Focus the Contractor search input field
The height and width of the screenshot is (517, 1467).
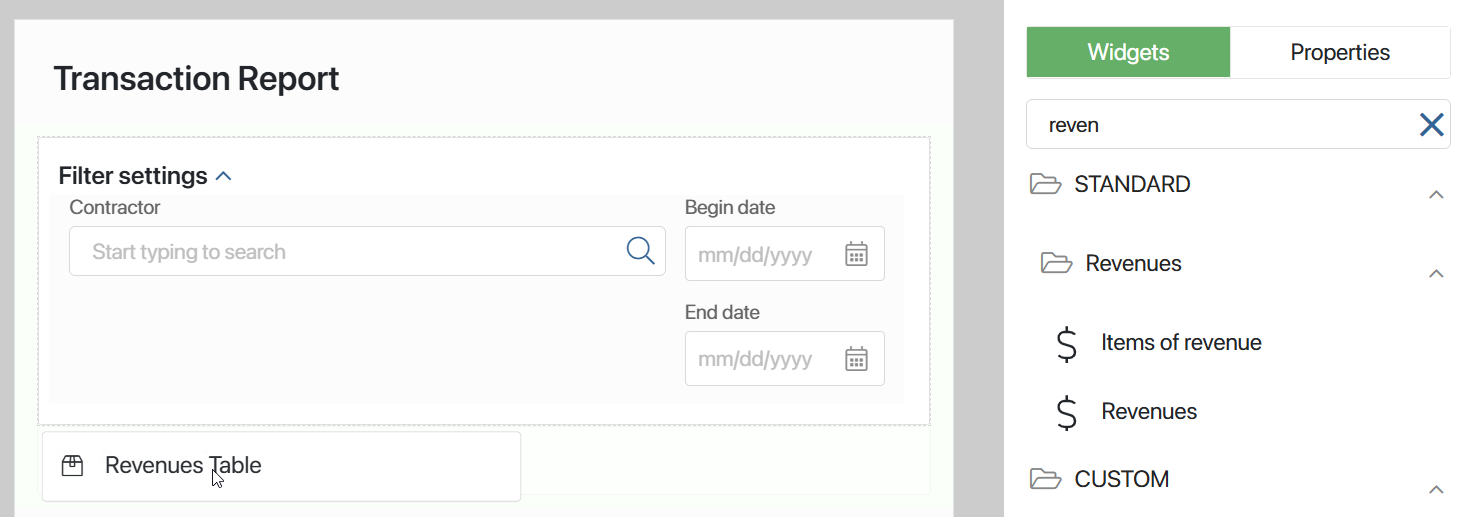tap(367, 251)
